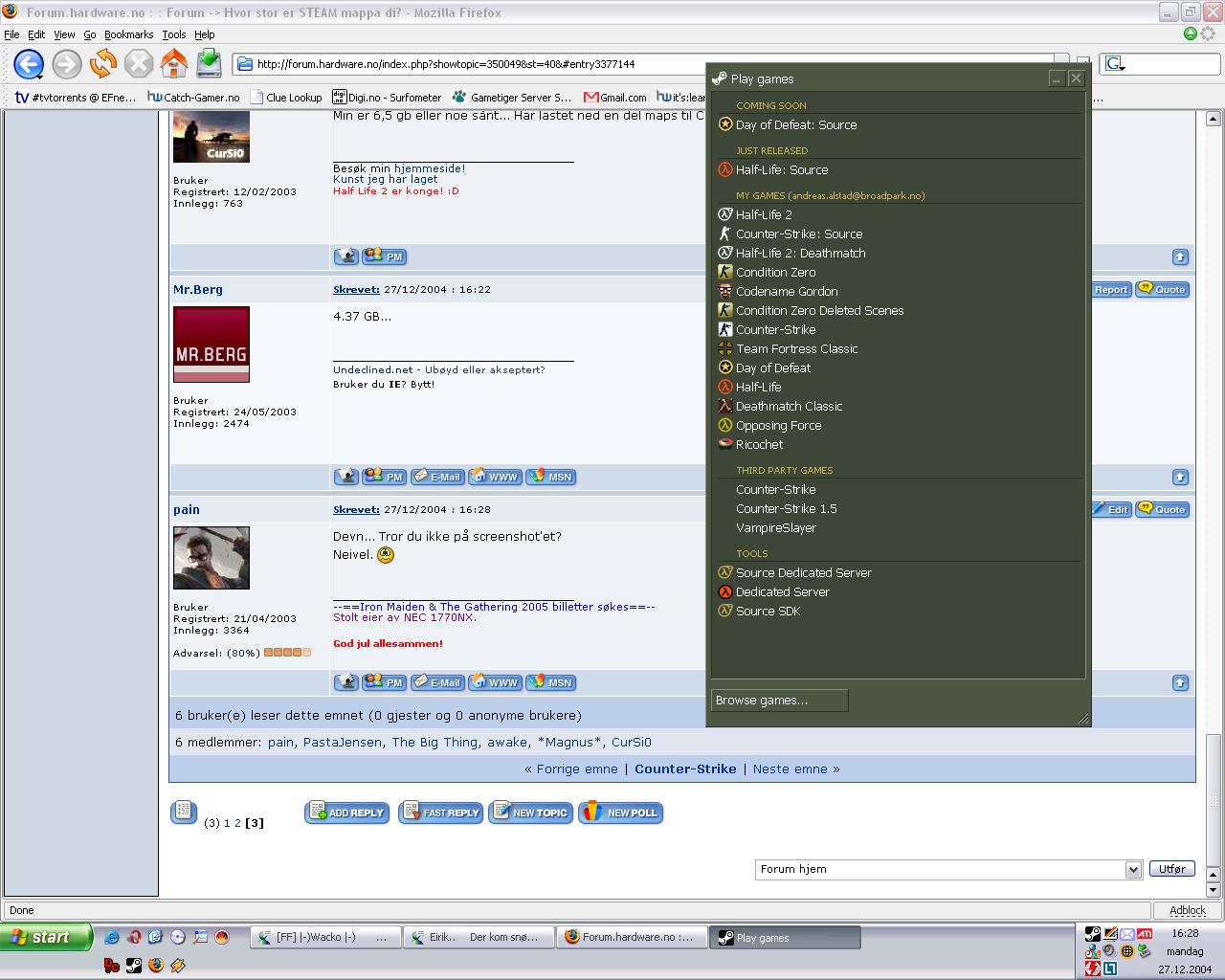Go to the Home page icon

pos(174,64)
